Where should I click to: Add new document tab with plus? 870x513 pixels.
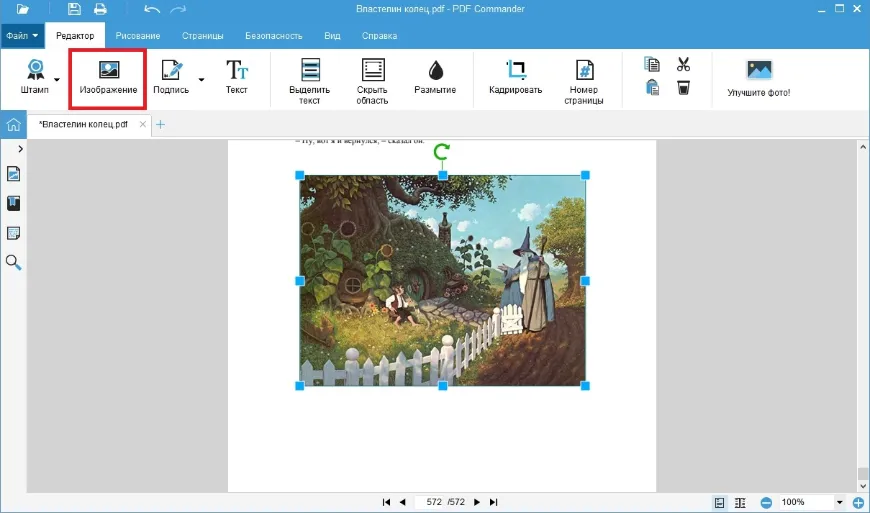click(x=160, y=124)
